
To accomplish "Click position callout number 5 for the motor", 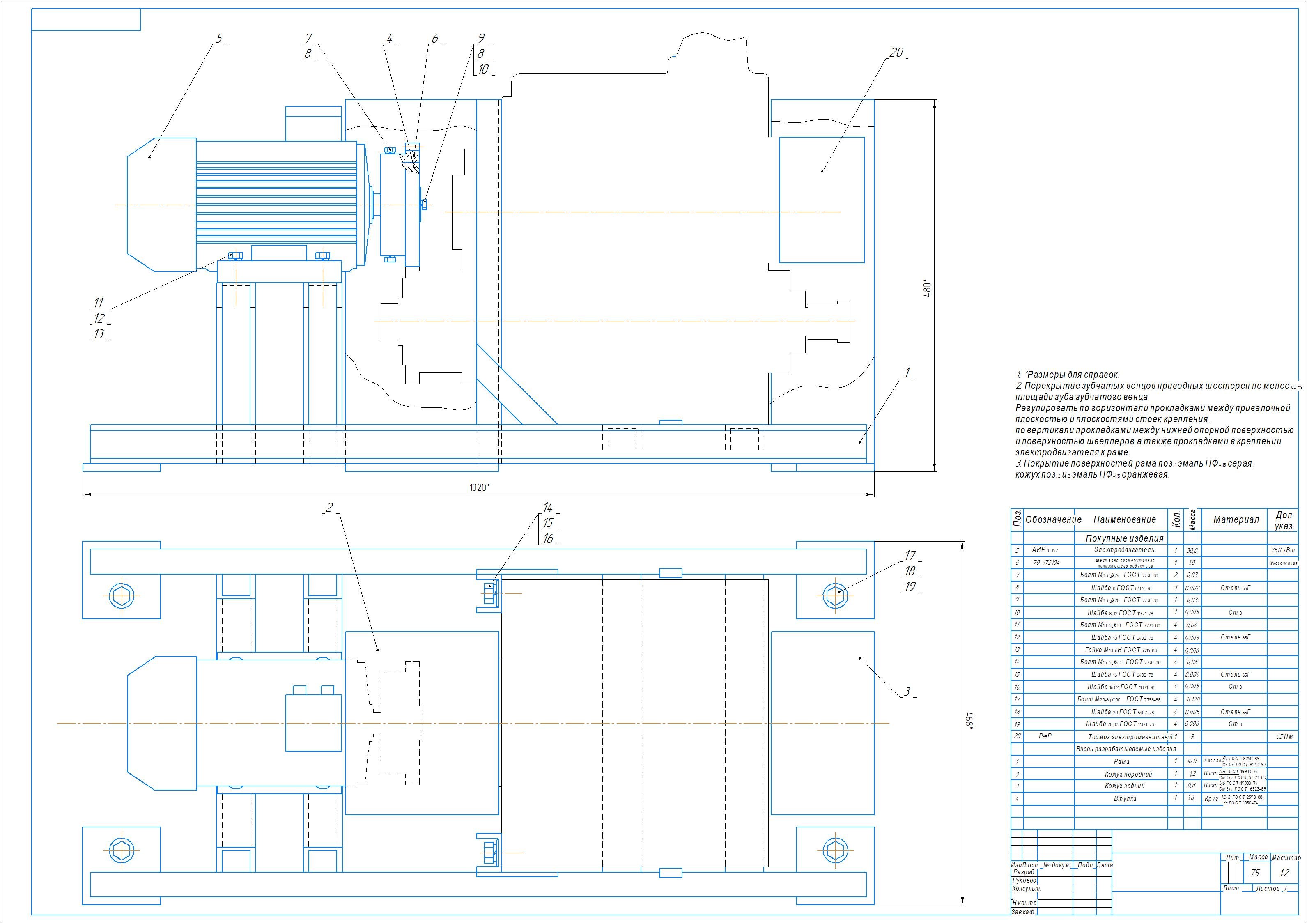I will point(219,39).
